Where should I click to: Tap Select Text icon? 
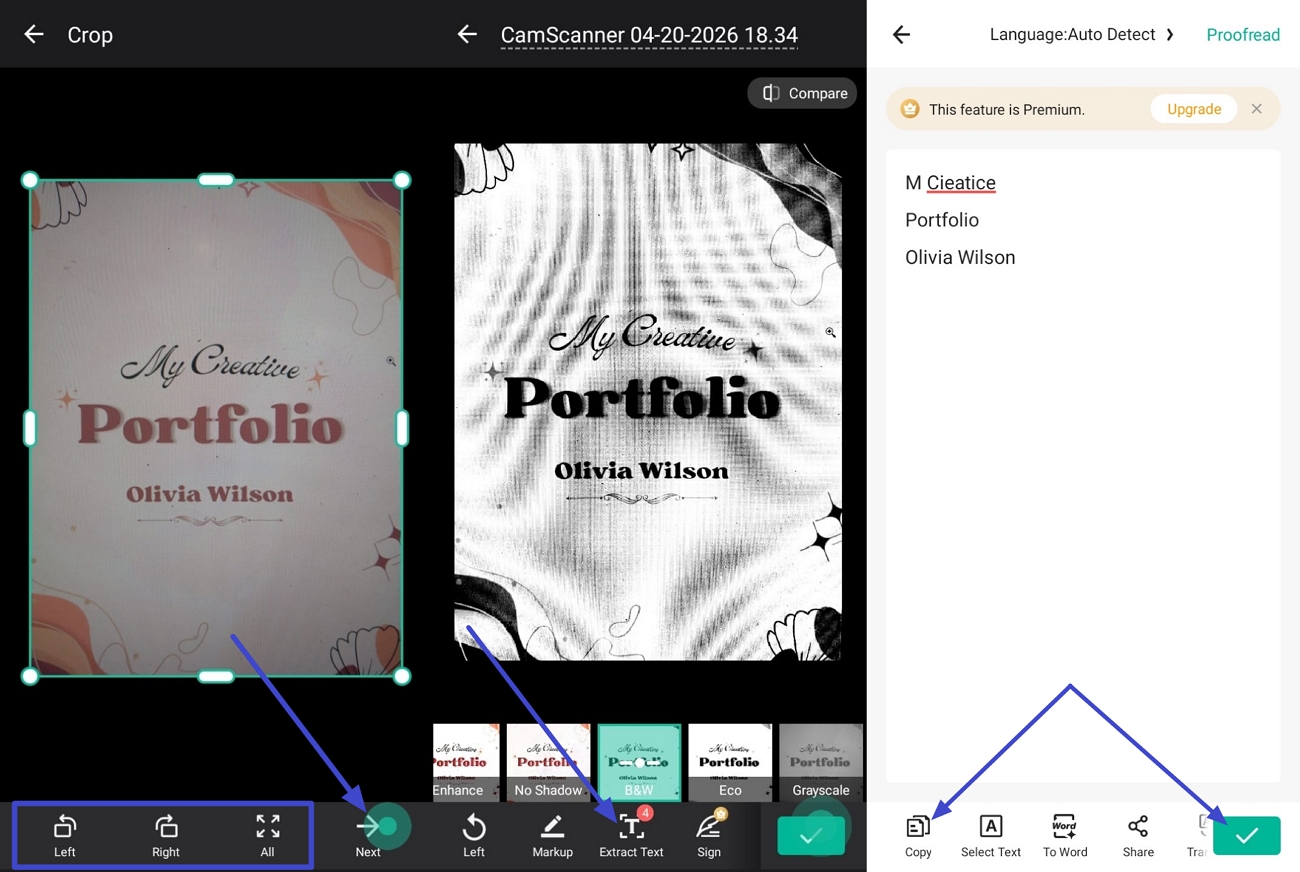(x=991, y=836)
